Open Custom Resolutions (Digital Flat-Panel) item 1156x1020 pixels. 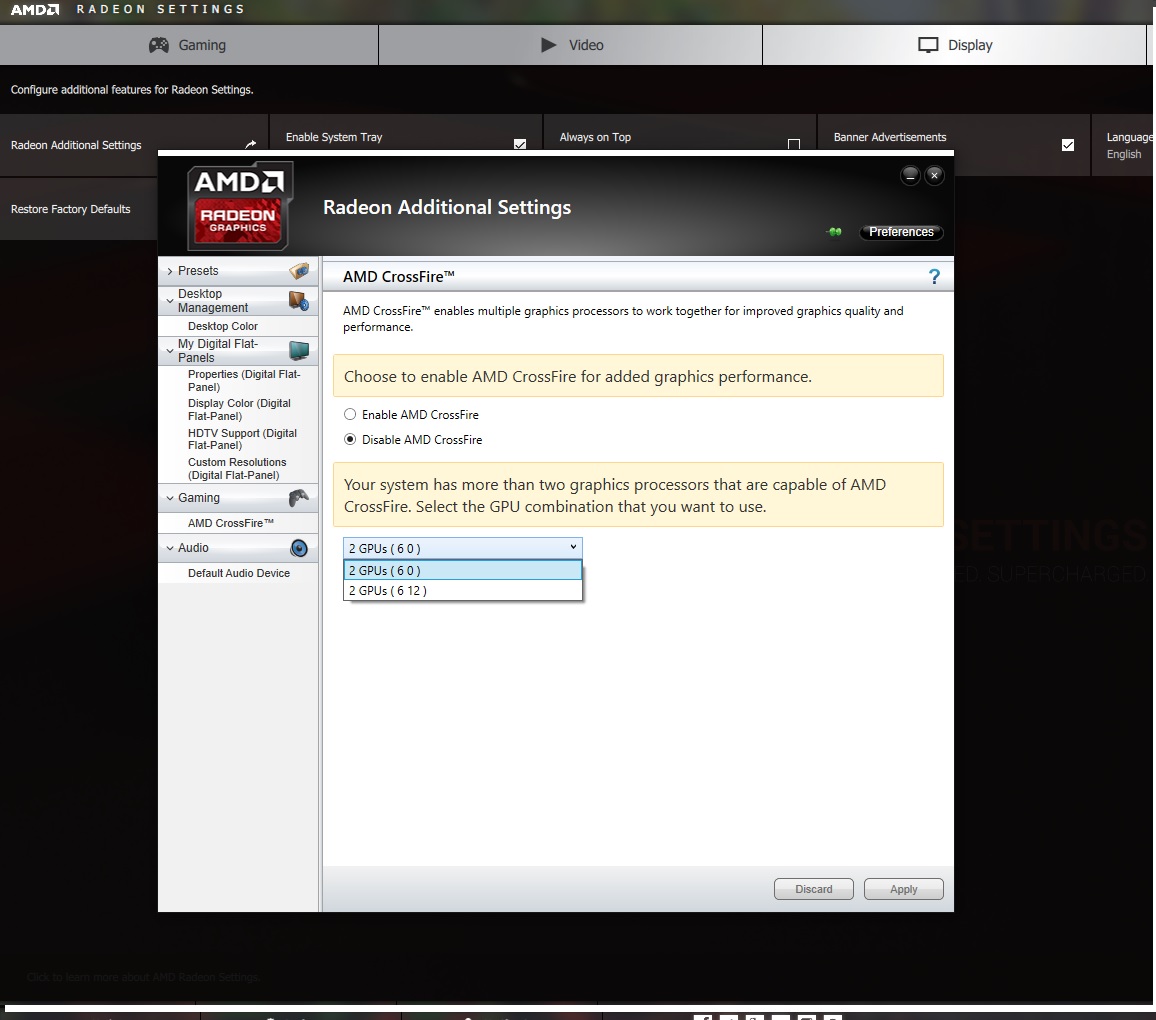coord(237,469)
